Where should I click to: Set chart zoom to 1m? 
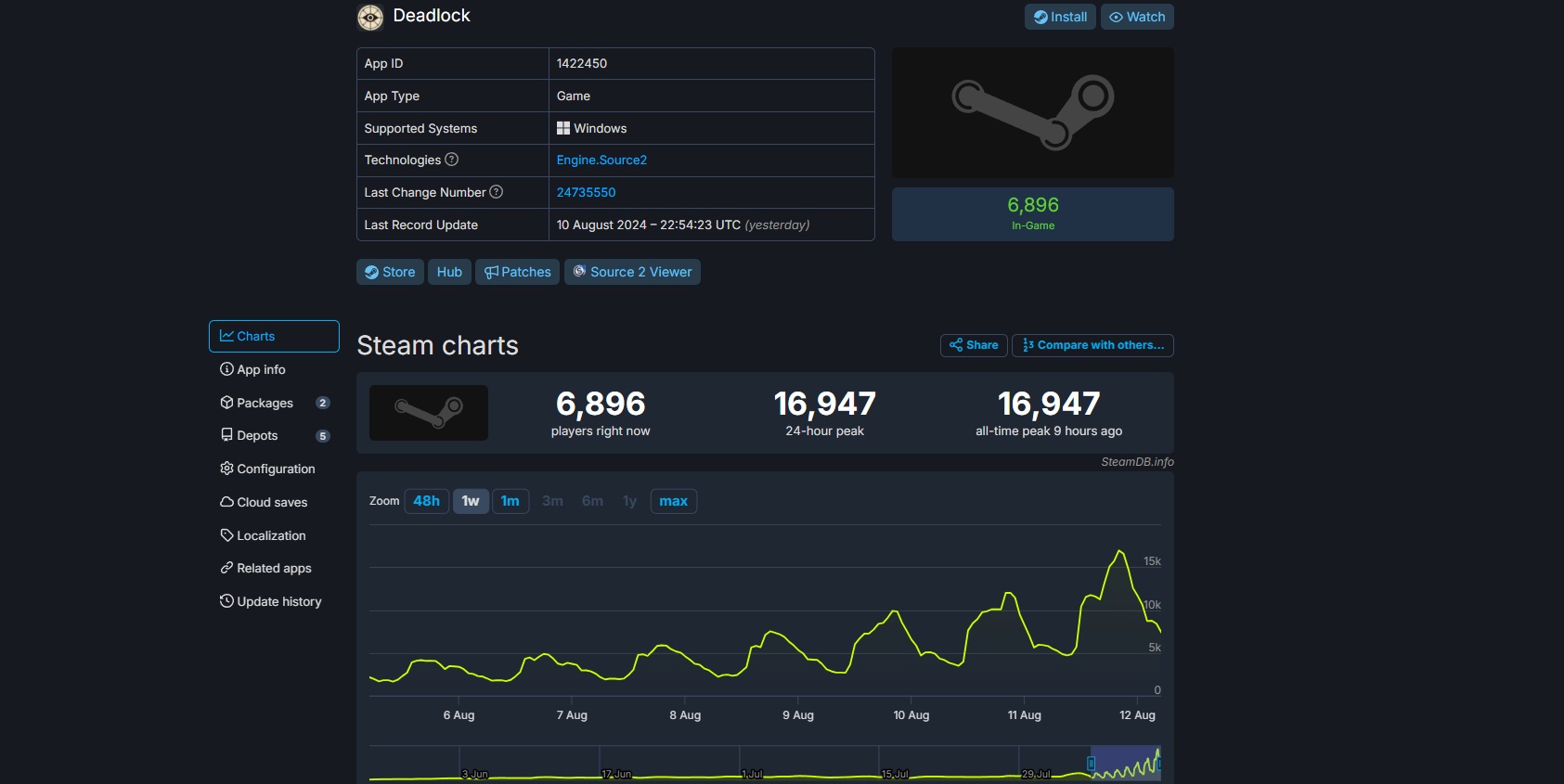(511, 501)
